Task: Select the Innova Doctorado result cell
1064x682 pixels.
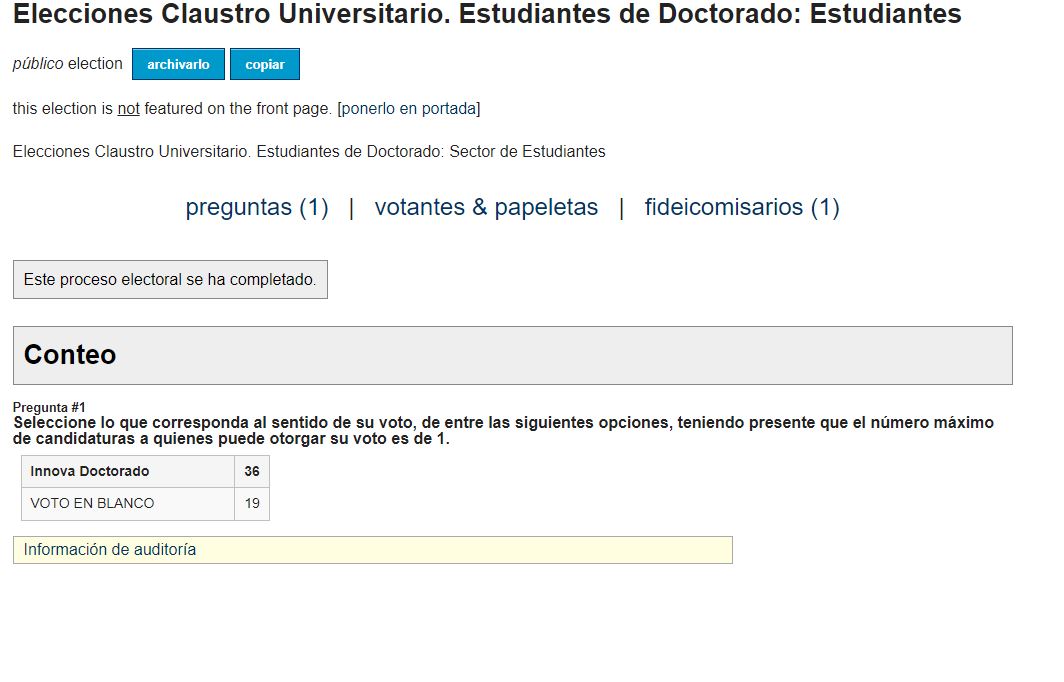Action: point(128,471)
